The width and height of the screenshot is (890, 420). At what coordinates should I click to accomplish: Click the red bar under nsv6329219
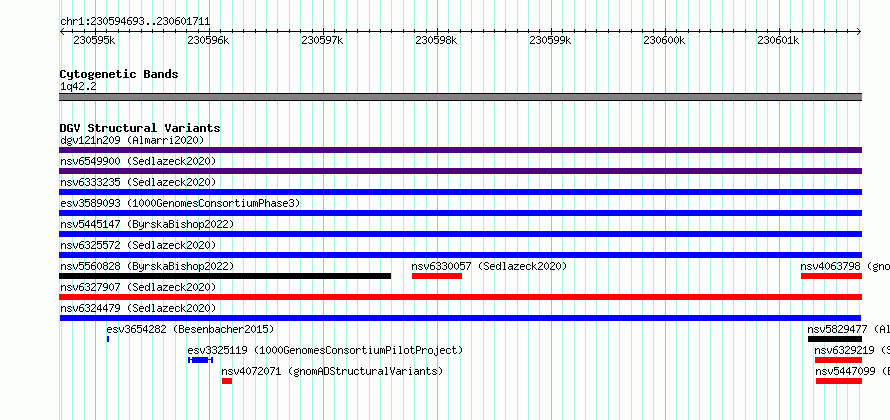tap(838, 360)
